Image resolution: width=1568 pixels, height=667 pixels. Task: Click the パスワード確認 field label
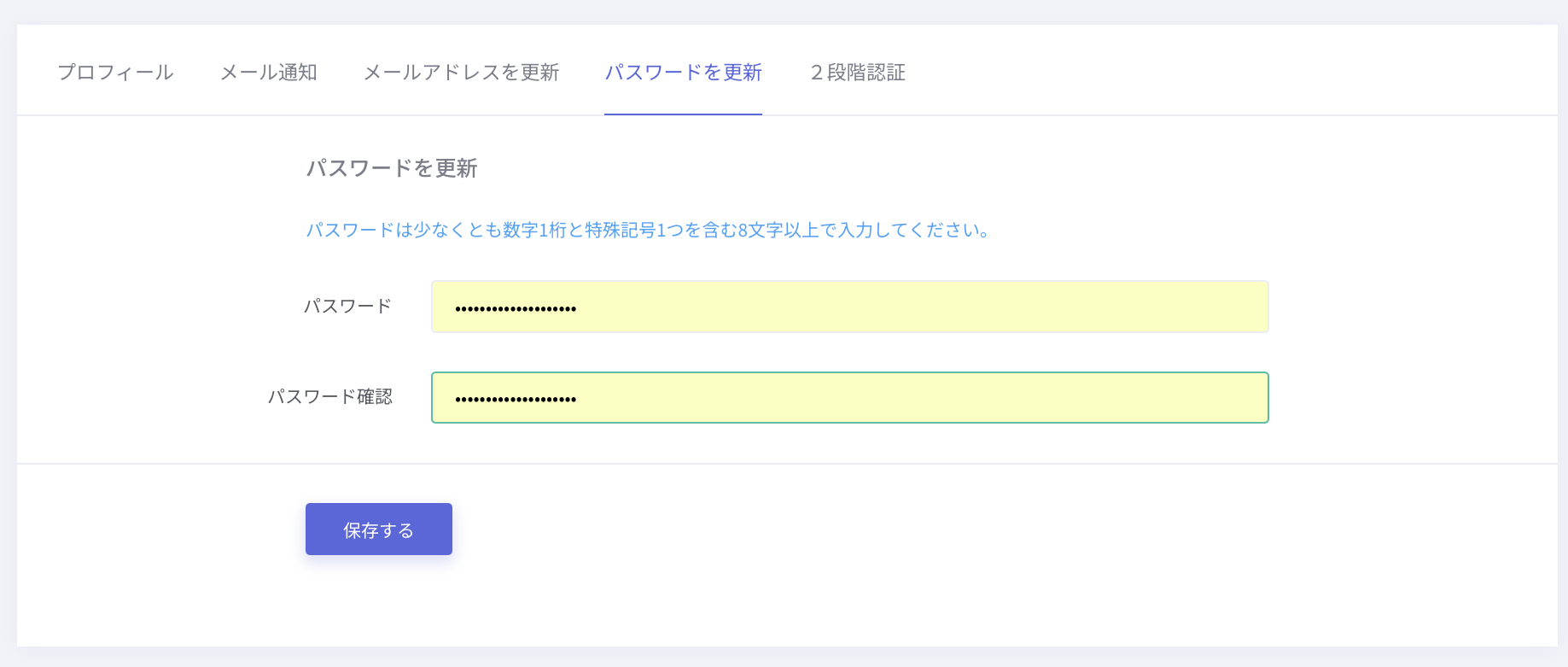(330, 396)
